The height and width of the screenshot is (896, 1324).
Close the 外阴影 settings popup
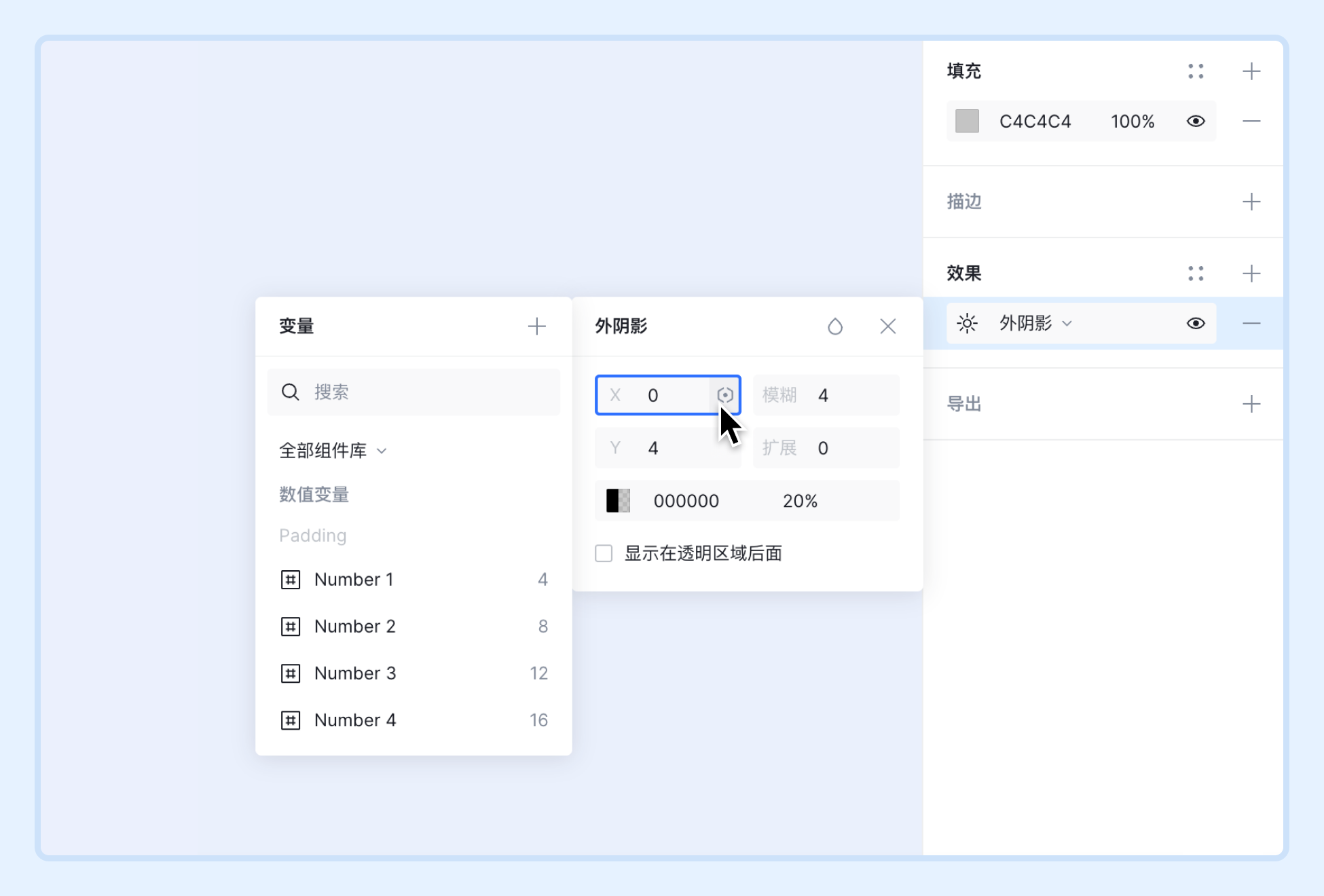point(887,326)
